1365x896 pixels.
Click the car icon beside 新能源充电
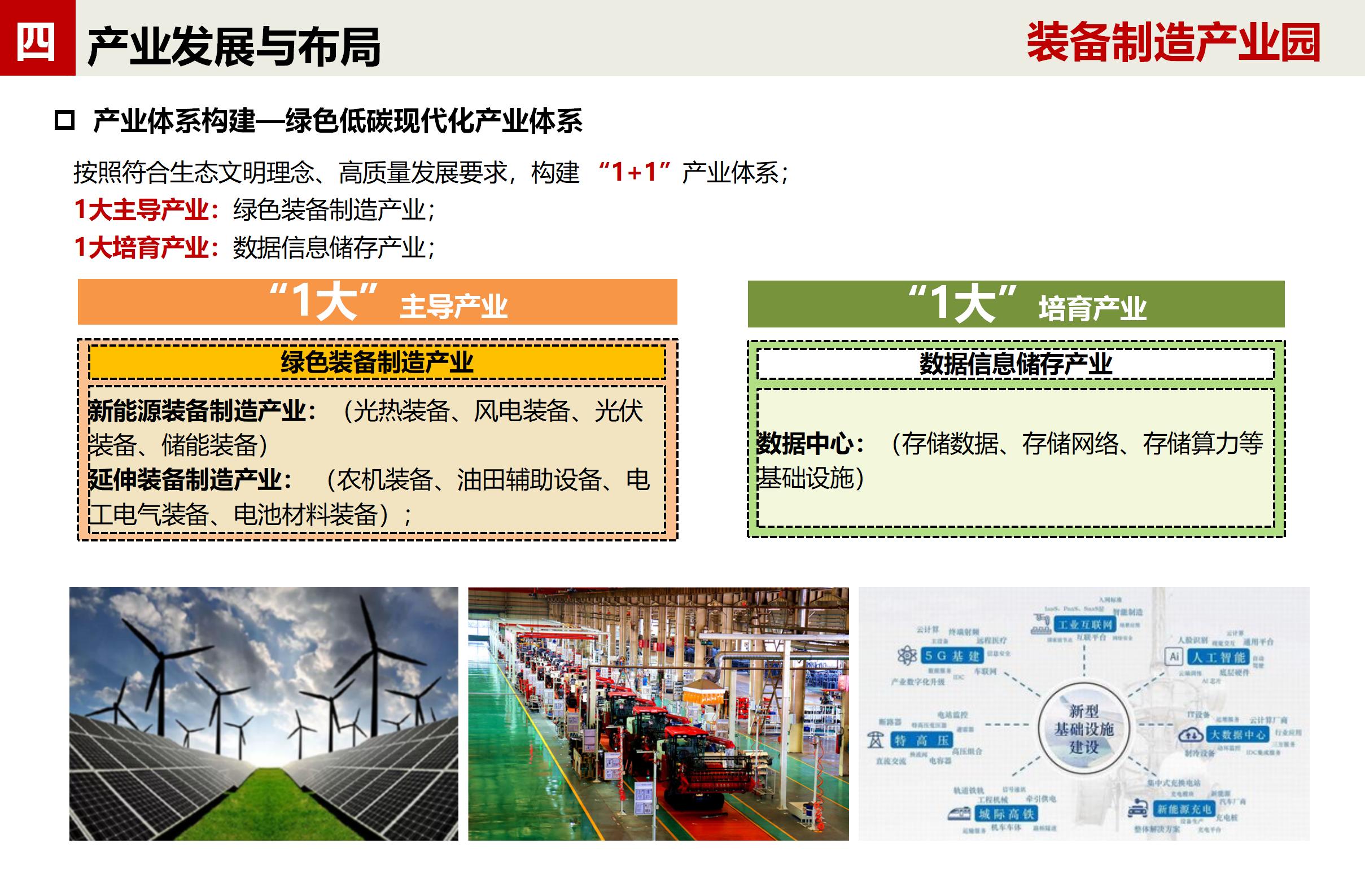pyautogui.click(x=1138, y=810)
